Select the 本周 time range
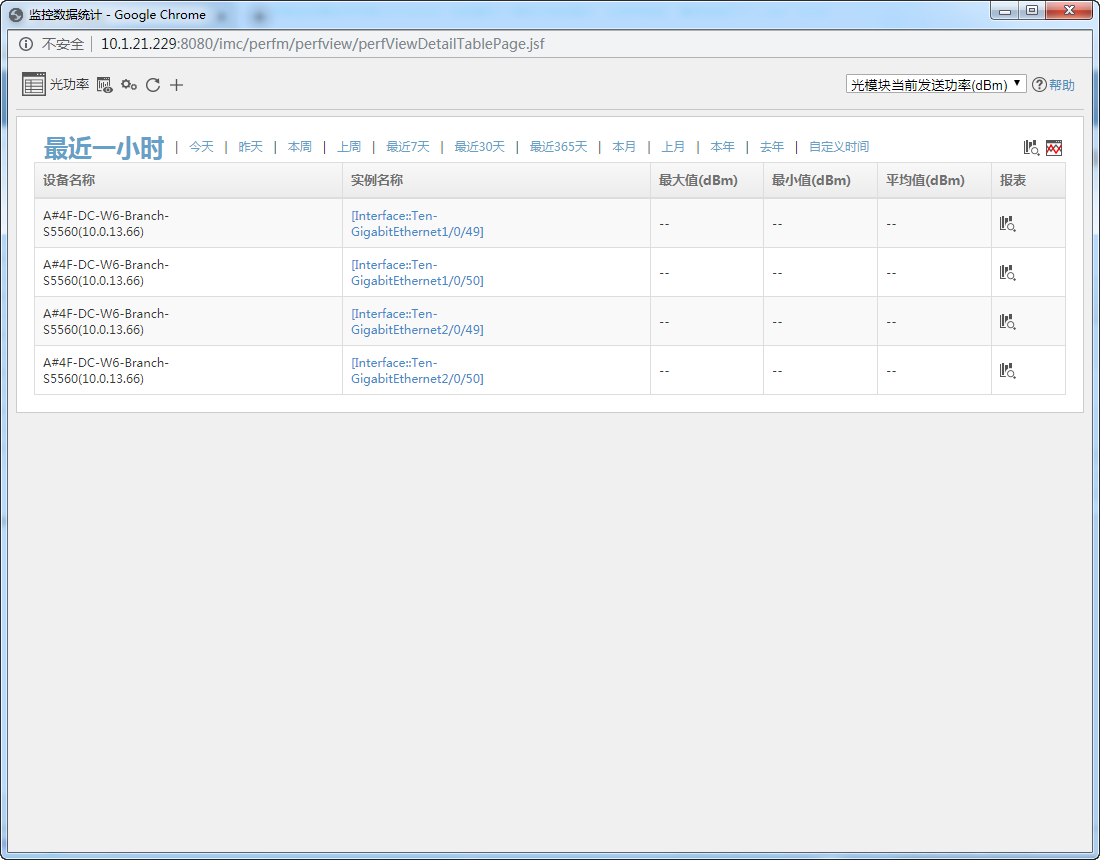Image resolution: width=1100 pixels, height=860 pixels. 300,147
